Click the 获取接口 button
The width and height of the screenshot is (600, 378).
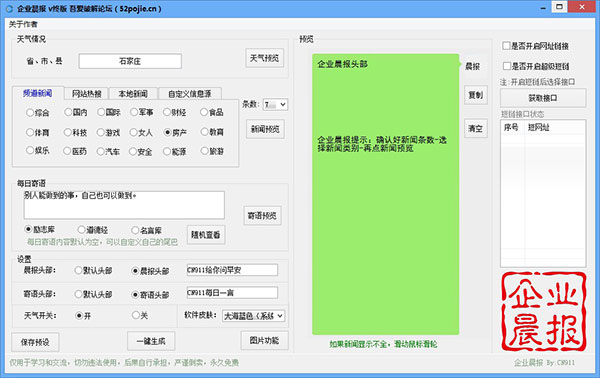543,98
